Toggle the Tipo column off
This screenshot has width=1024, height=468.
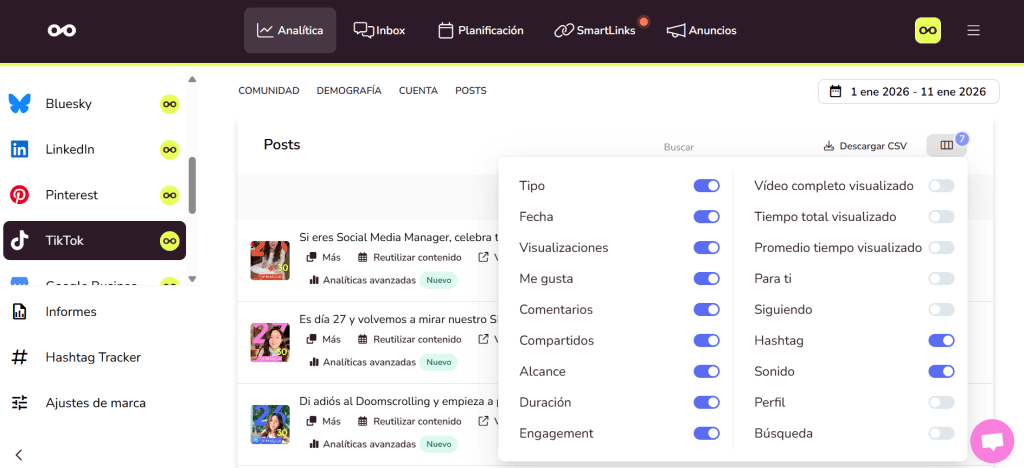tap(707, 186)
